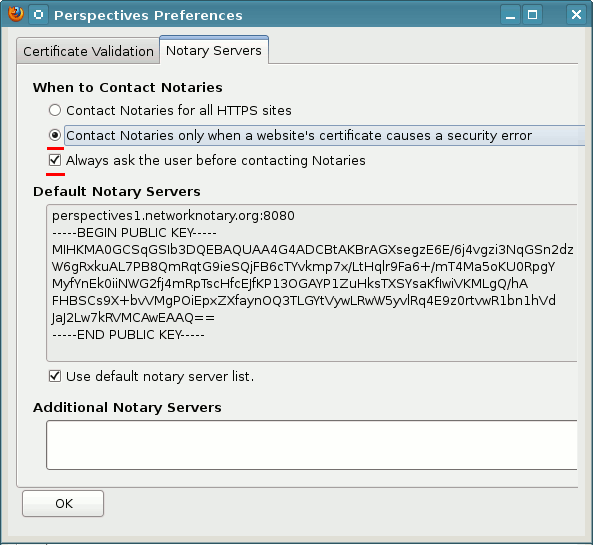Click the key line starting with JaJ2Lw7kRVMCAwEAAQ==
Viewport: 593px width, 545px height.
tap(133, 318)
